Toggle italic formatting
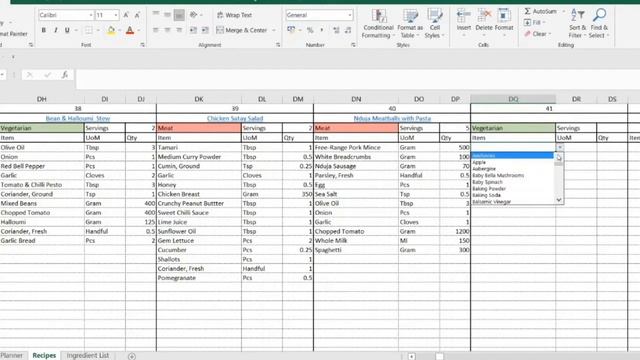The height and width of the screenshot is (360, 640). coord(56,30)
